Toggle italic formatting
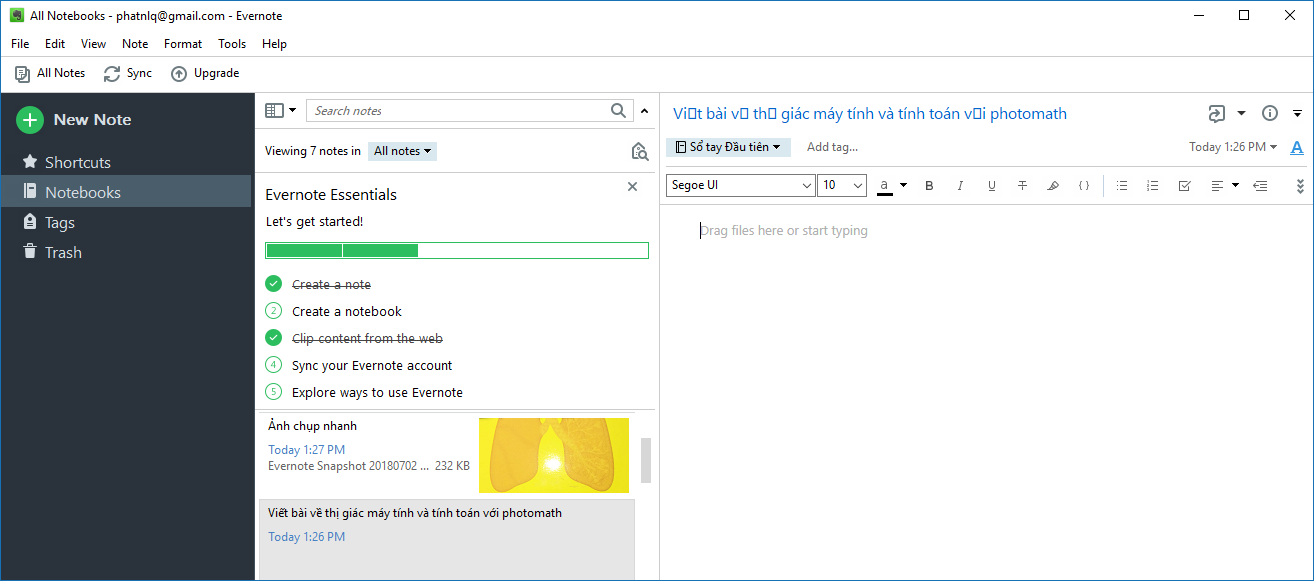The height and width of the screenshot is (581, 1314). point(960,186)
